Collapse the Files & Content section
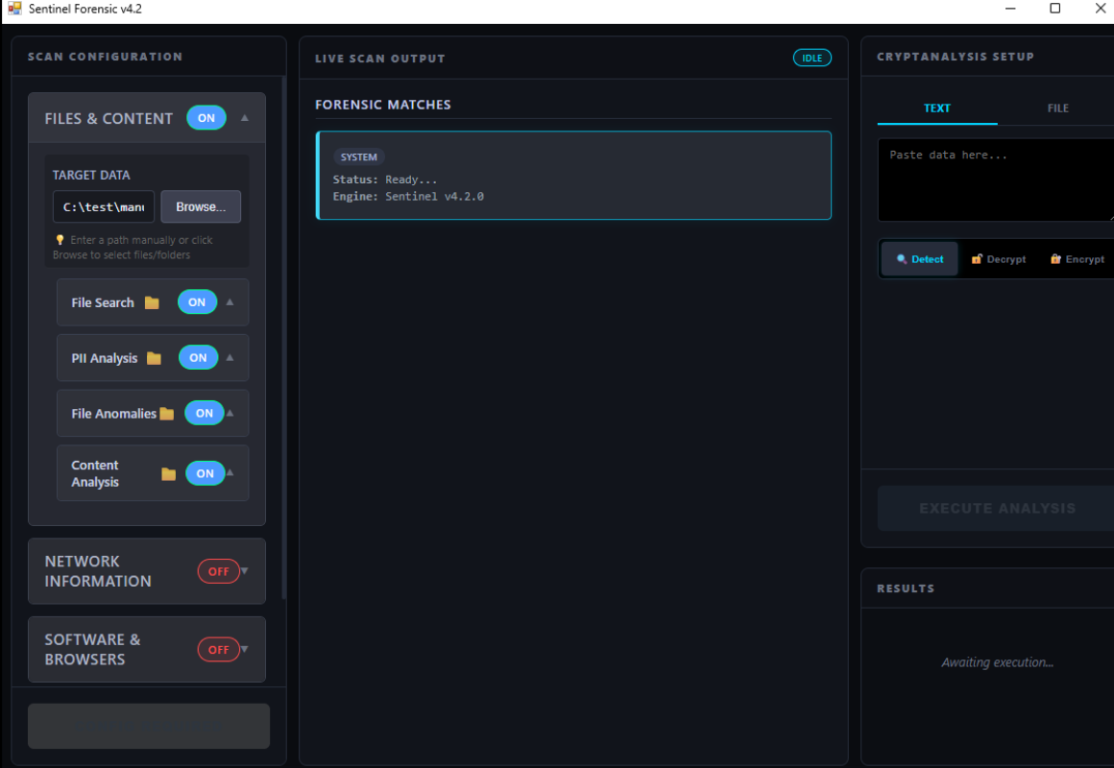Screen dimensions: 1114x768 click(244, 118)
